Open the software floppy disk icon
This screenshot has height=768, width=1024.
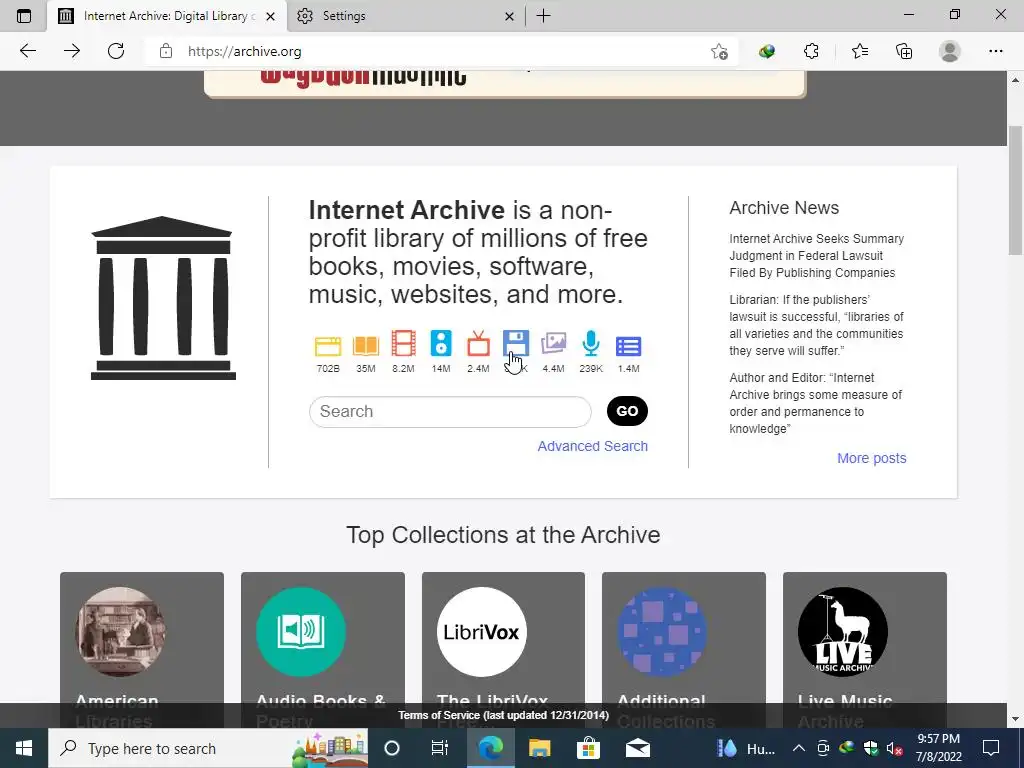(x=515, y=344)
